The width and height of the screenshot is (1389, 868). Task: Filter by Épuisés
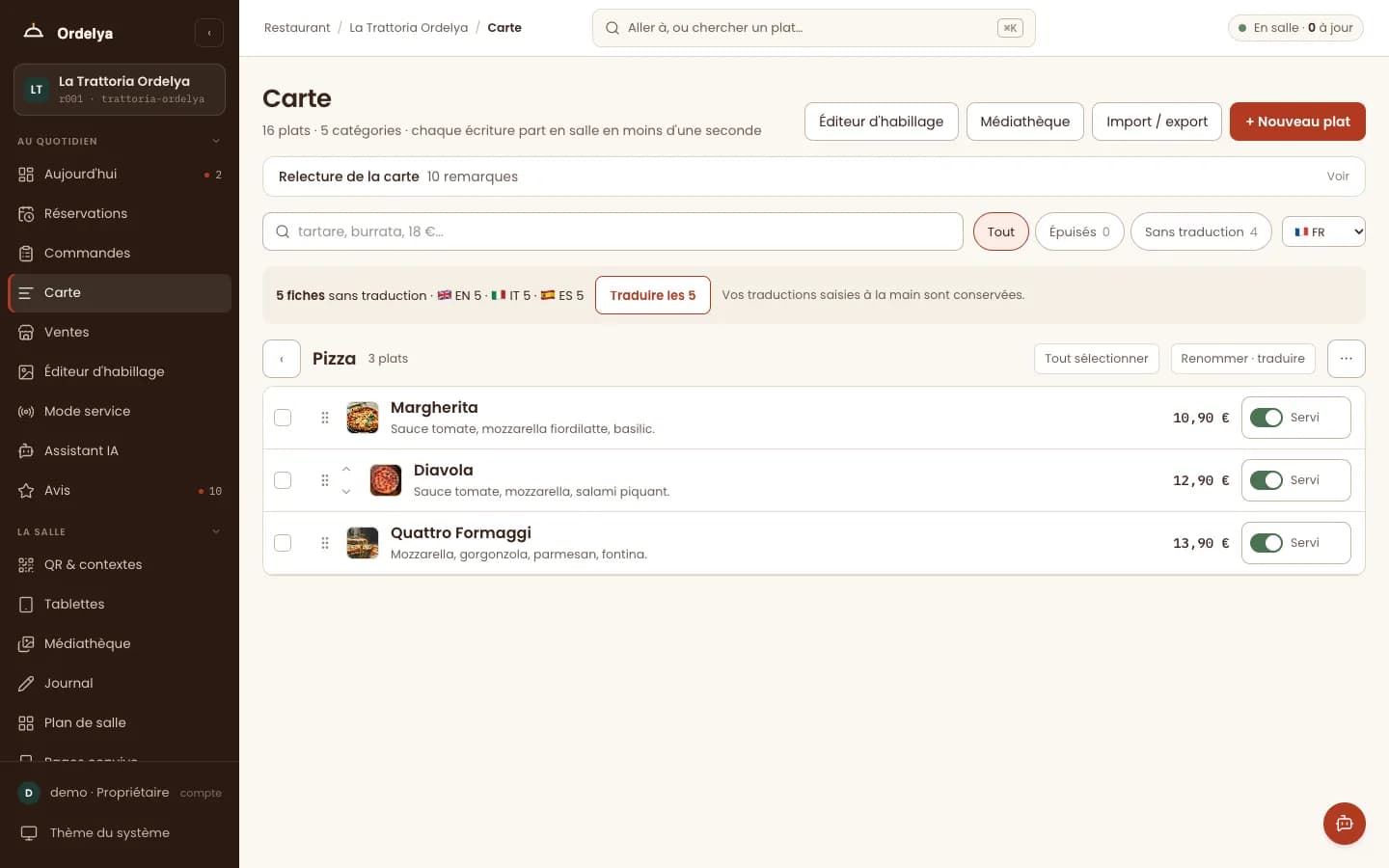point(1079,231)
